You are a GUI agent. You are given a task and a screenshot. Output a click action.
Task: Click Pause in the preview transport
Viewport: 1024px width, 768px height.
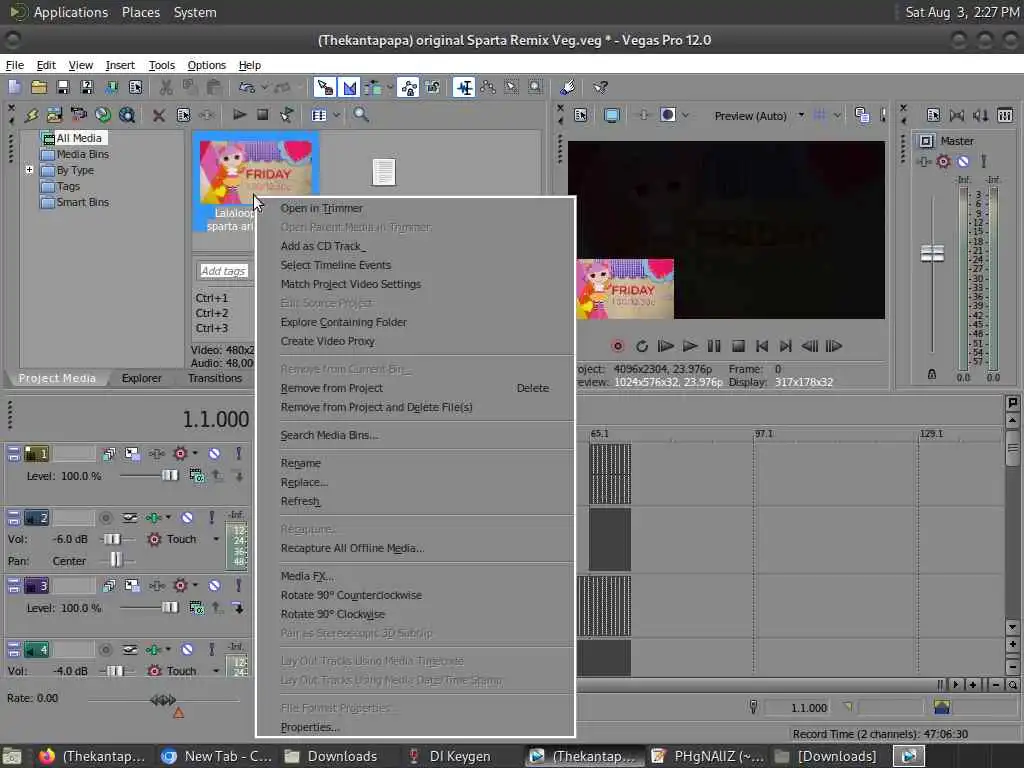click(714, 346)
